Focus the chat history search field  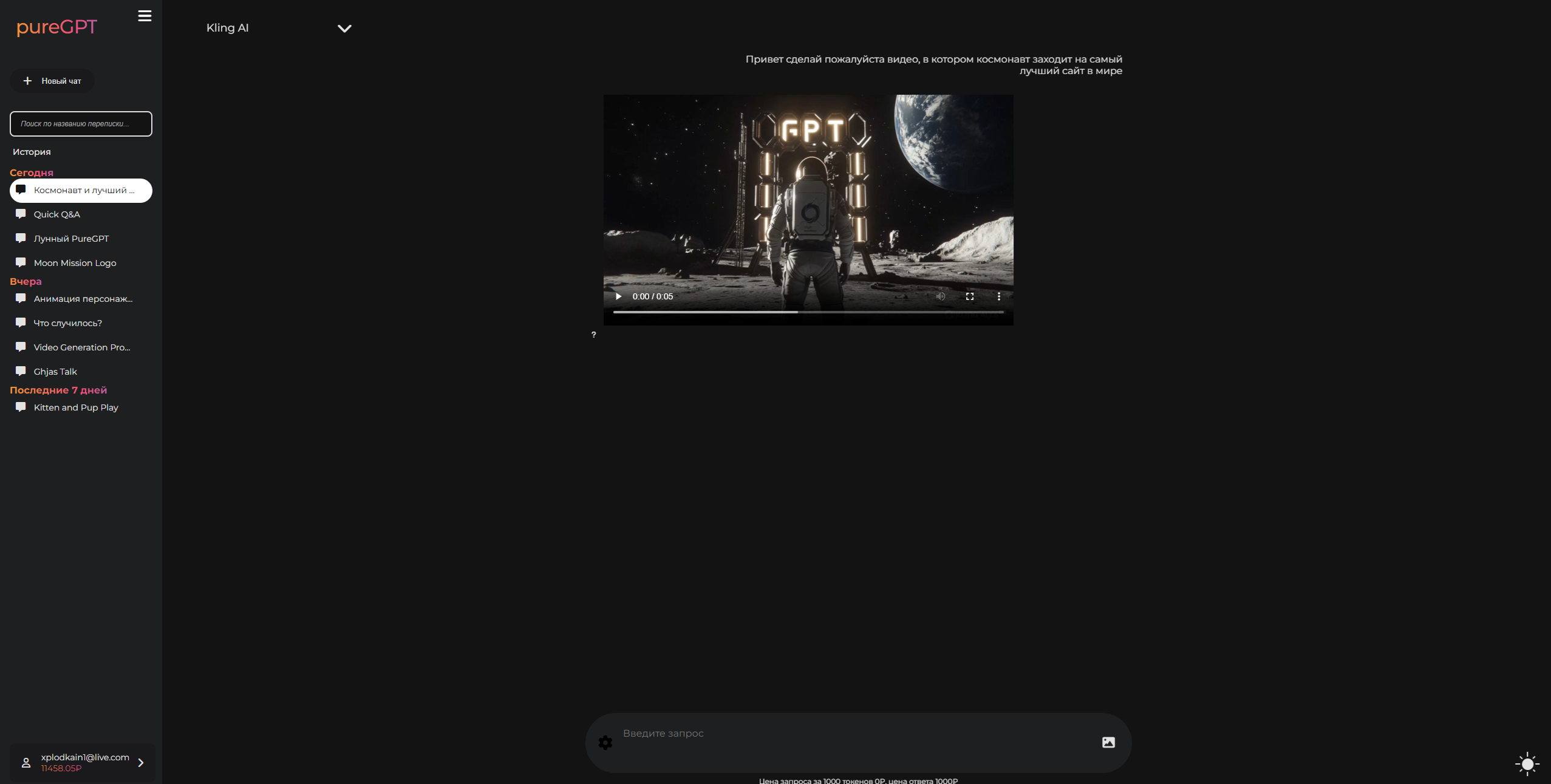[81, 124]
